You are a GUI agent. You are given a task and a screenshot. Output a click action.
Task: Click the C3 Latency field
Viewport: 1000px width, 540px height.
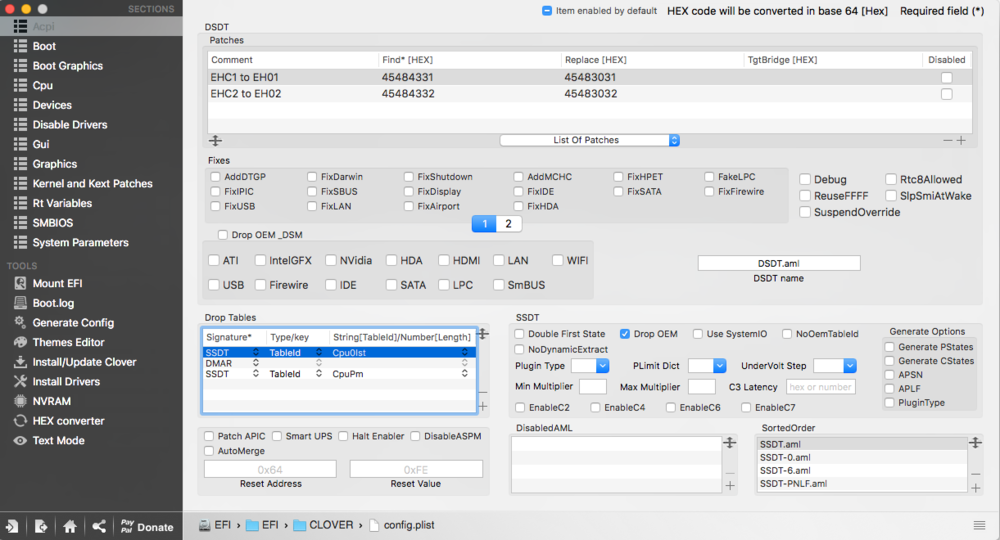[x=820, y=387]
